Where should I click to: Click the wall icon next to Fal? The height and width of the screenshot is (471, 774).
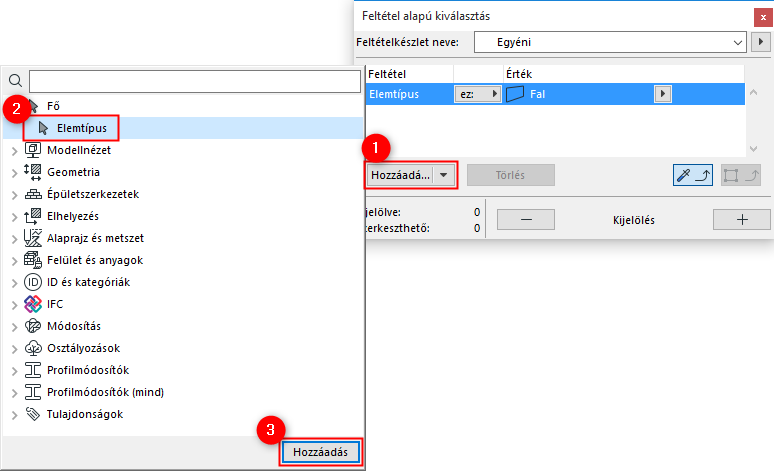coord(515,94)
